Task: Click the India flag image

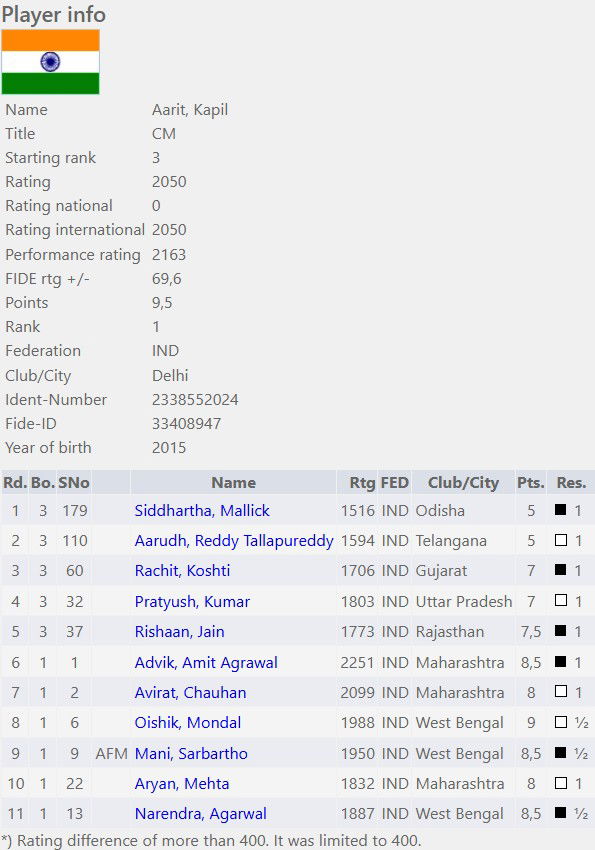Action: [x=50, y=62]
